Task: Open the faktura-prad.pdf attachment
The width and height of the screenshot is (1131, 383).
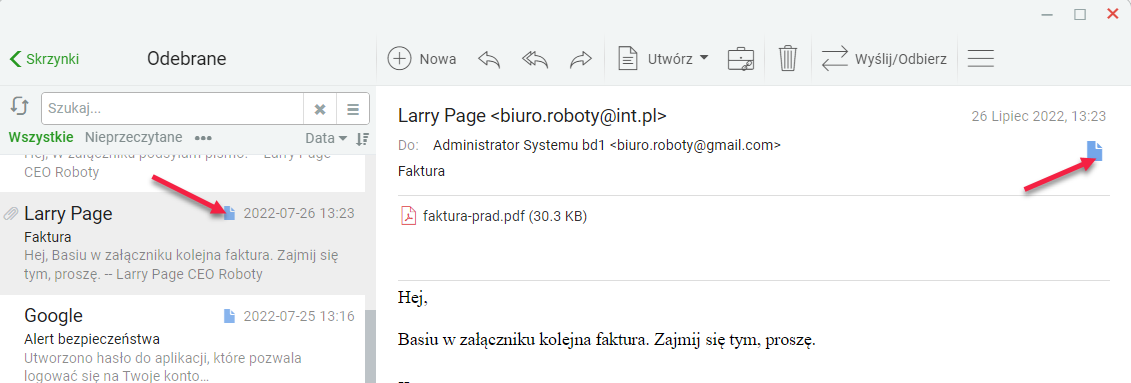Action: pos(493,216)
